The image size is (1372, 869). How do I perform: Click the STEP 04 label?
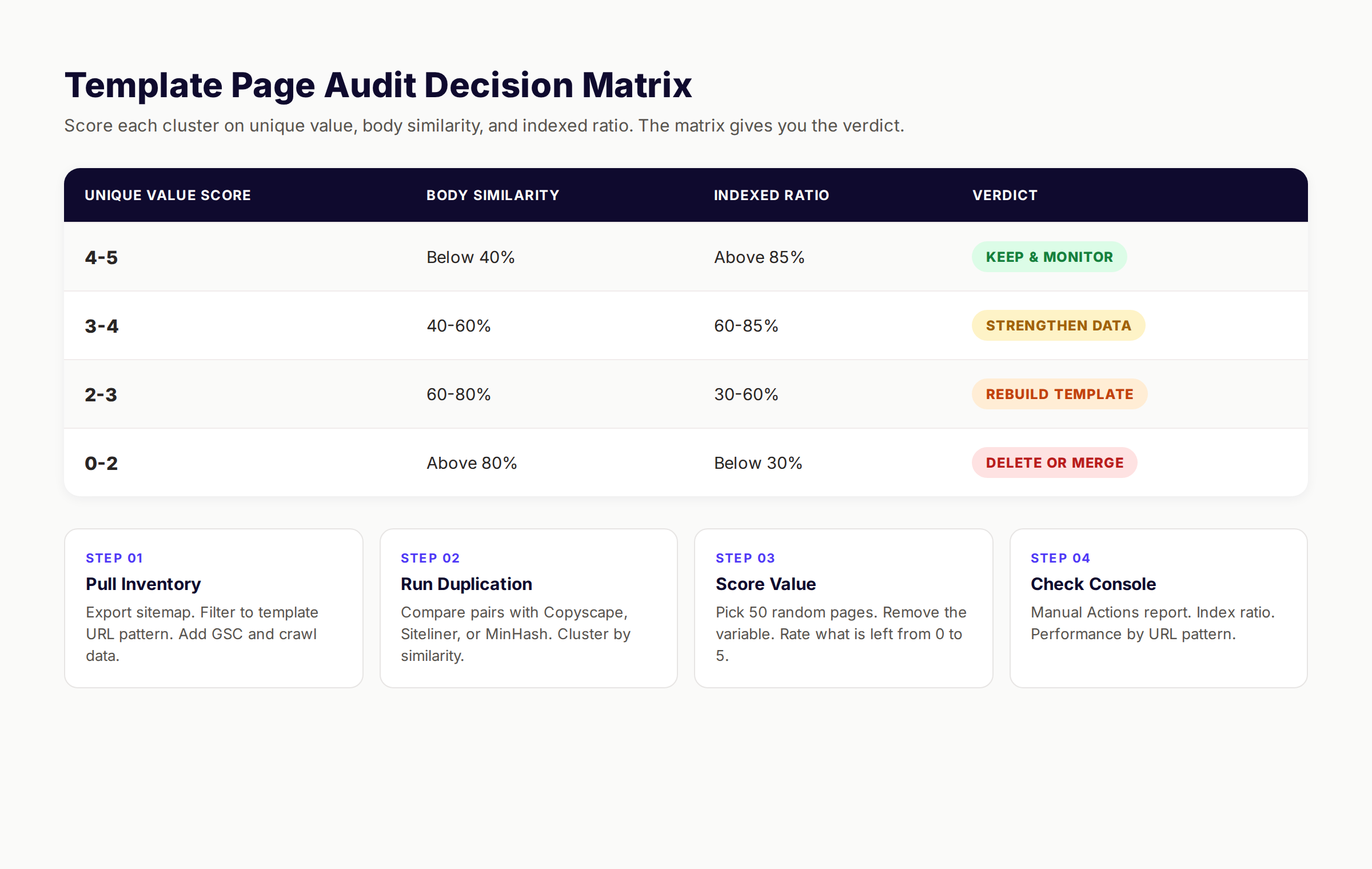click(1060, 558)
